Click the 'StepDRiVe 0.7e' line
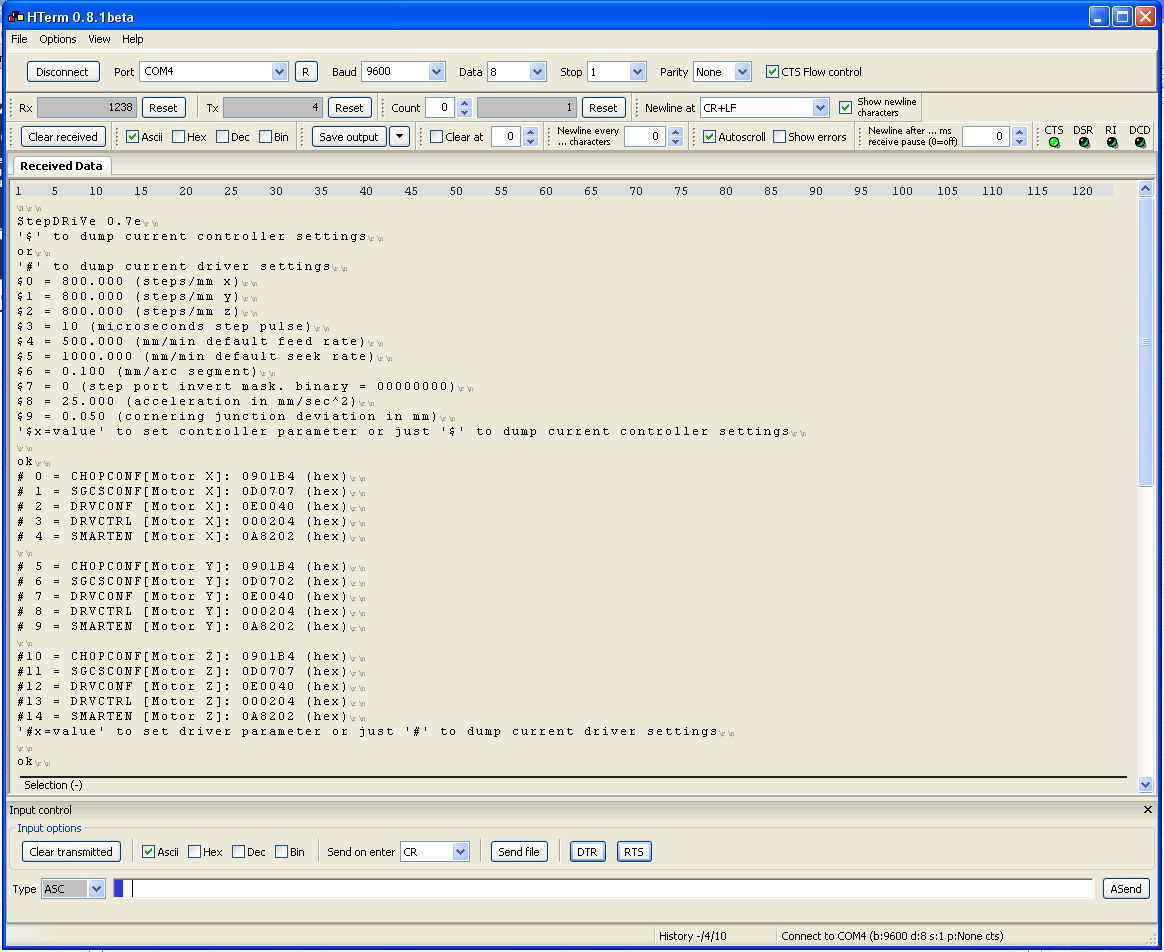This screenshot has width=1164, height=952. (79, 221)
